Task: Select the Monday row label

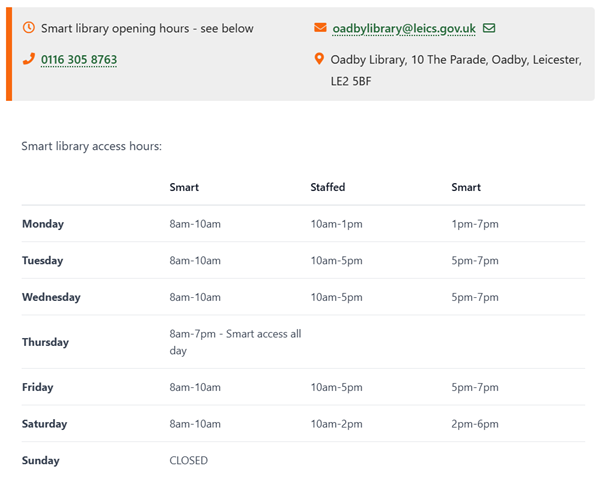Action: (x=43, y=224)
